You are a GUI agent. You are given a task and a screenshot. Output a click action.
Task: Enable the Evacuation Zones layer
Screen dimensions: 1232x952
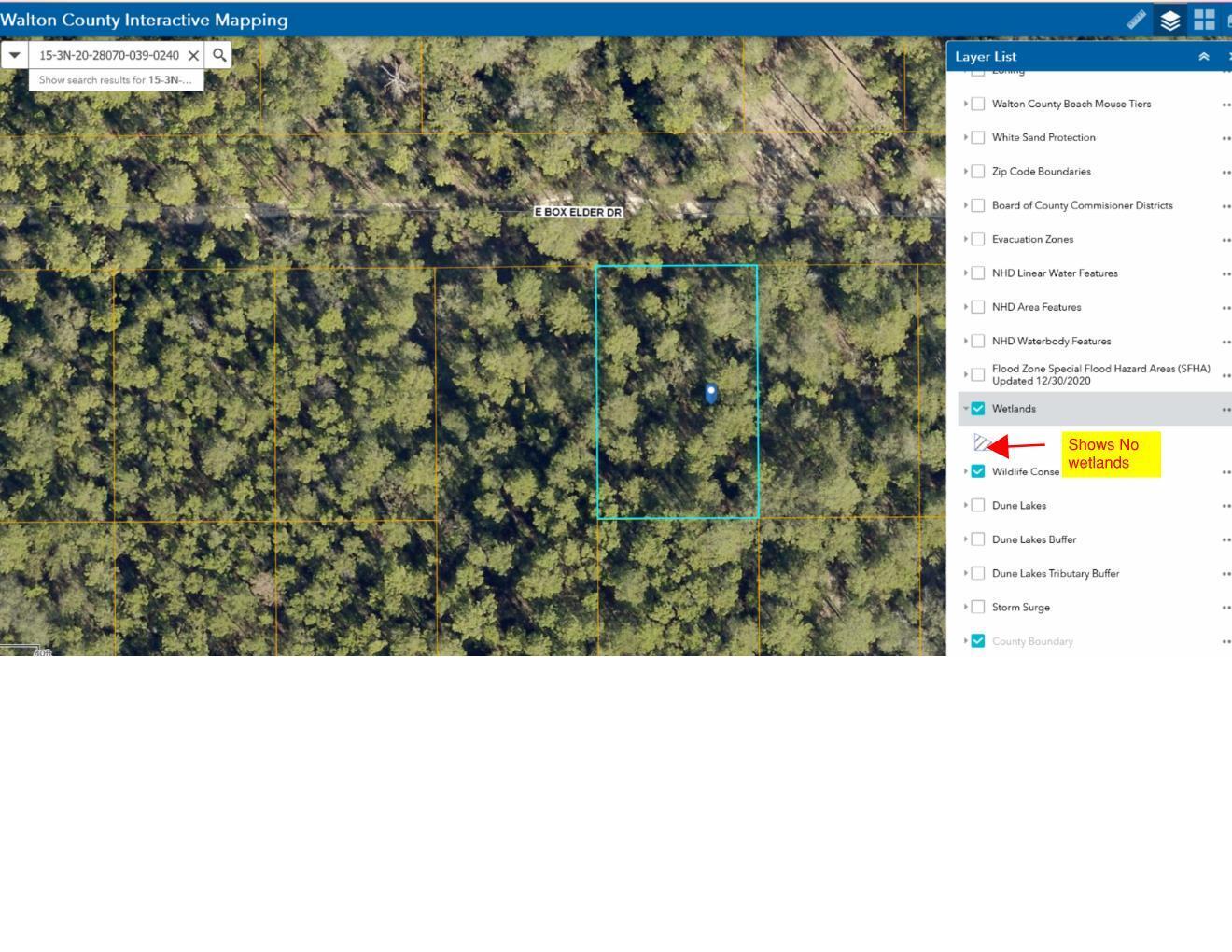tap(977, 238)
